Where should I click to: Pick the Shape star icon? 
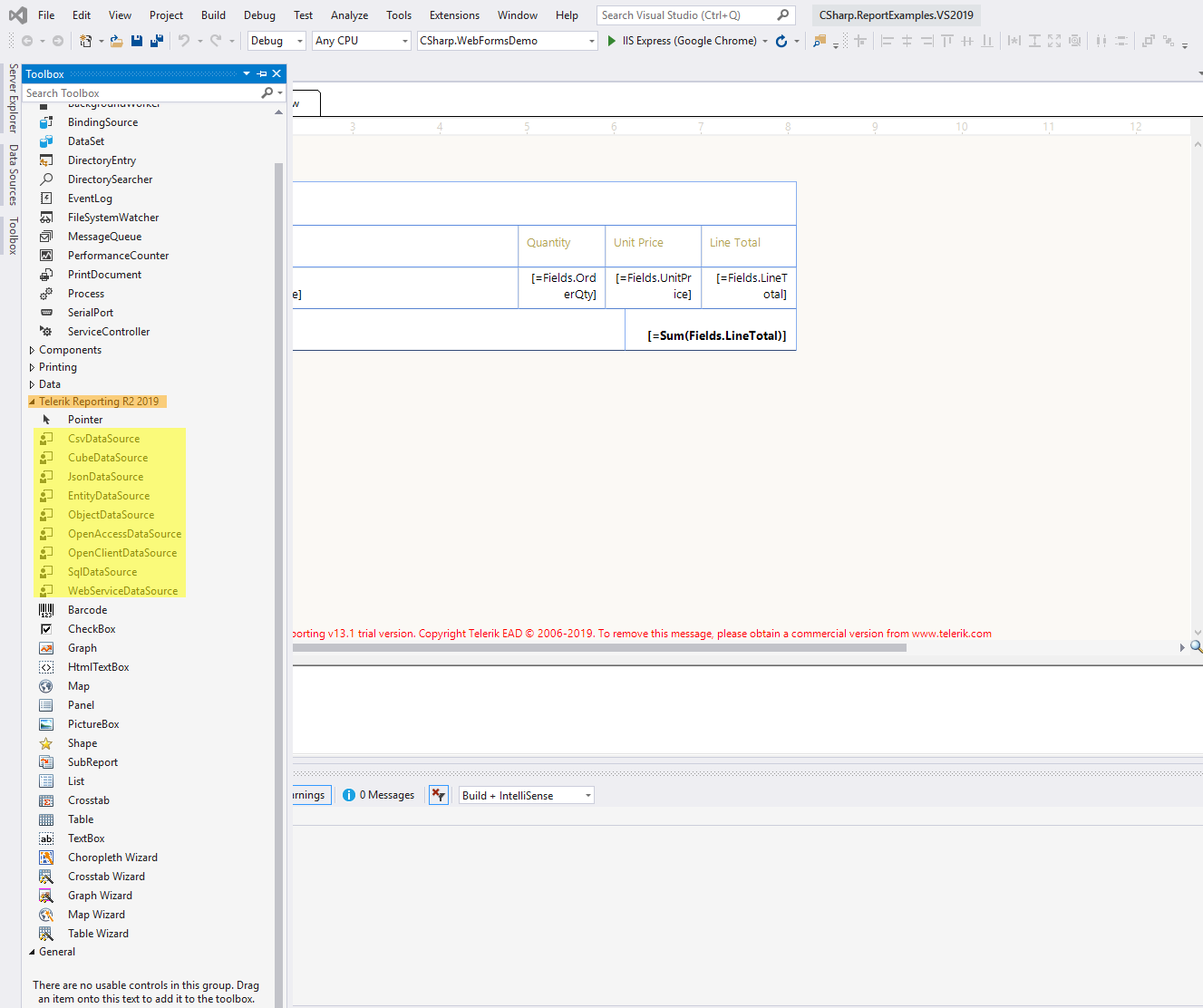click(46, 743)
